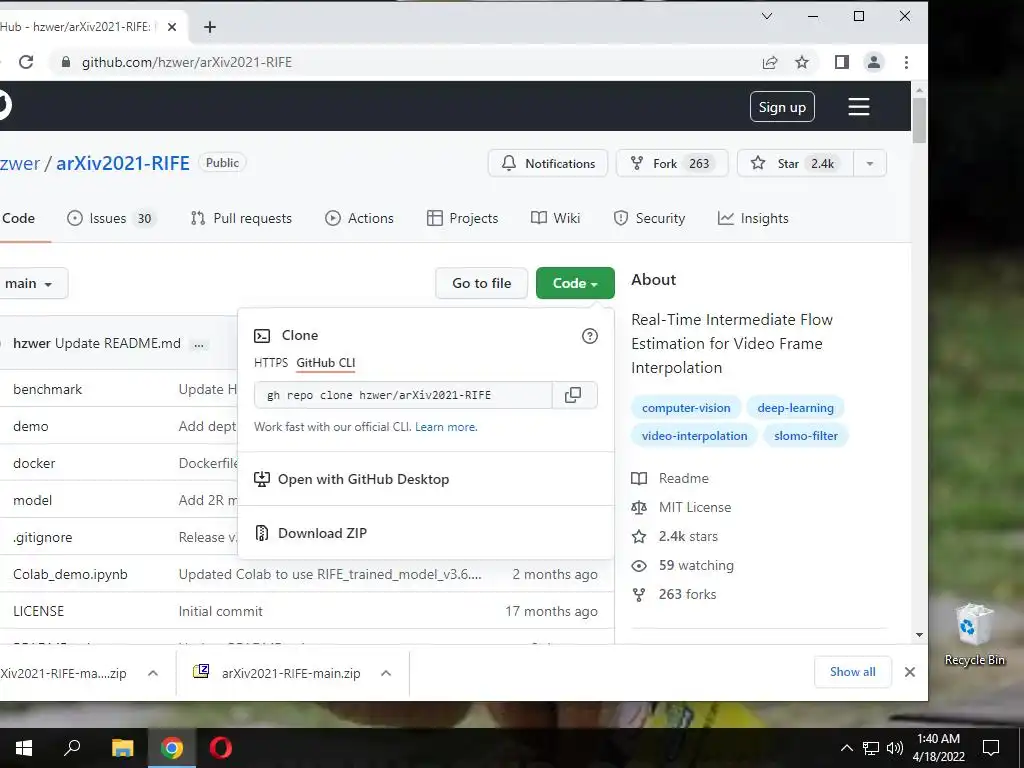Open the deep-learning topic tag
1024x768 pixels.
point(795,408)
